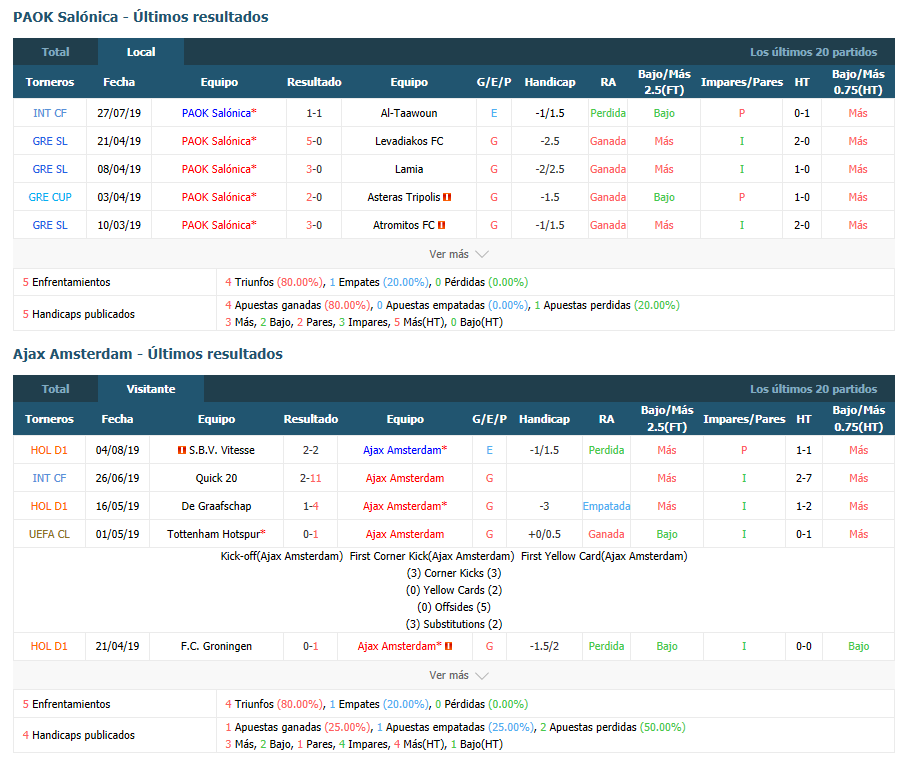Click the handicap value +0/0.5
Image resolution: width=911 pixels, height=759 pixels.
pyautogui.click(x=544, y=534)
